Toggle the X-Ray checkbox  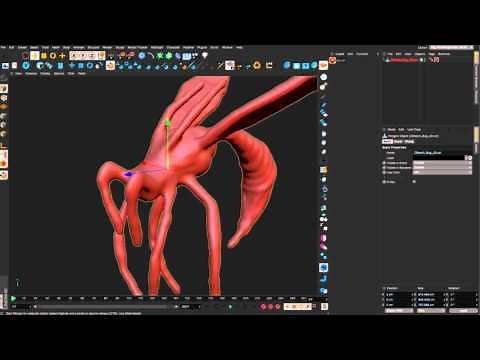pyautogui.click(x=414, y=182)
